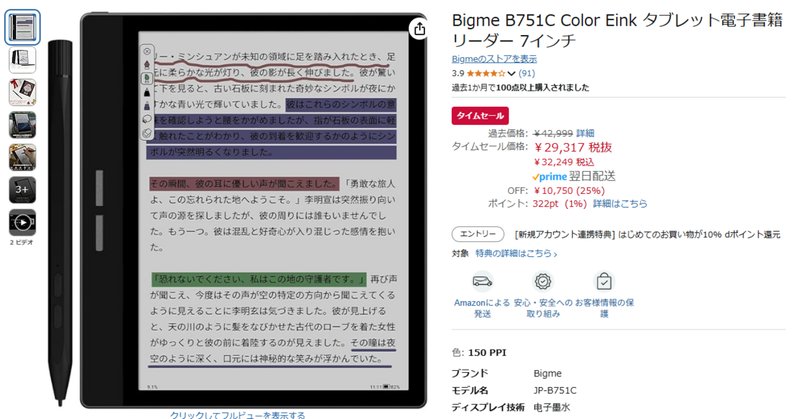
Task: Click the prime logo
Action: click(549, 177)
